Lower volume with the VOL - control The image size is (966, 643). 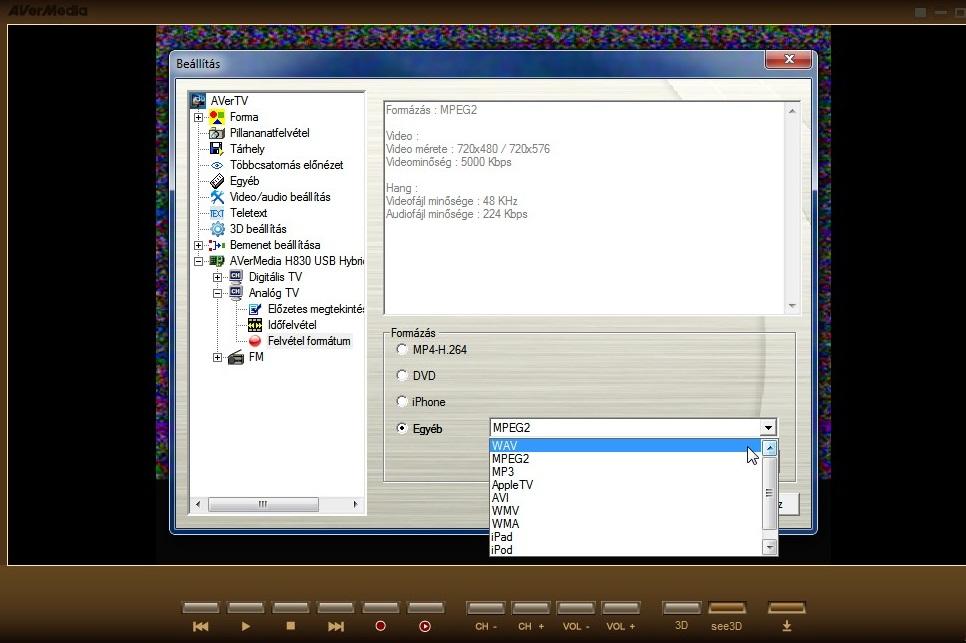pos(576,626)
